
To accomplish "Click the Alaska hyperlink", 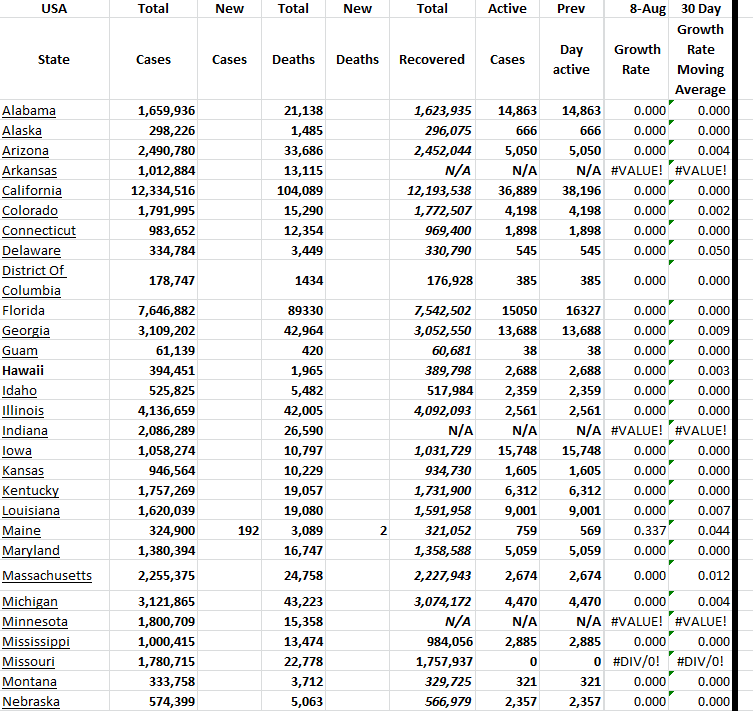I will point(23,131).
